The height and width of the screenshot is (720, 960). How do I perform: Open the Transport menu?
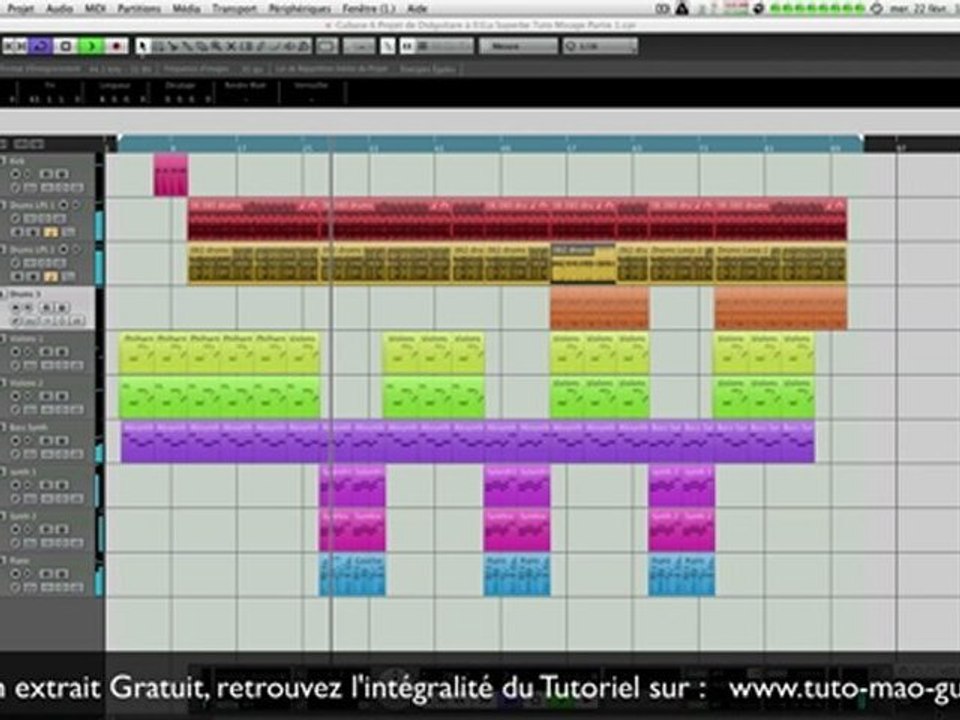click(x=234, y=9)
